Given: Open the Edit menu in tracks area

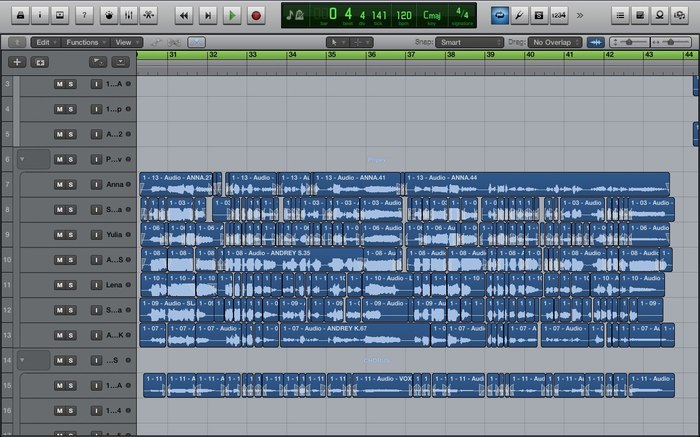Looking at the screenshot, I should click(x=44, y=43).
